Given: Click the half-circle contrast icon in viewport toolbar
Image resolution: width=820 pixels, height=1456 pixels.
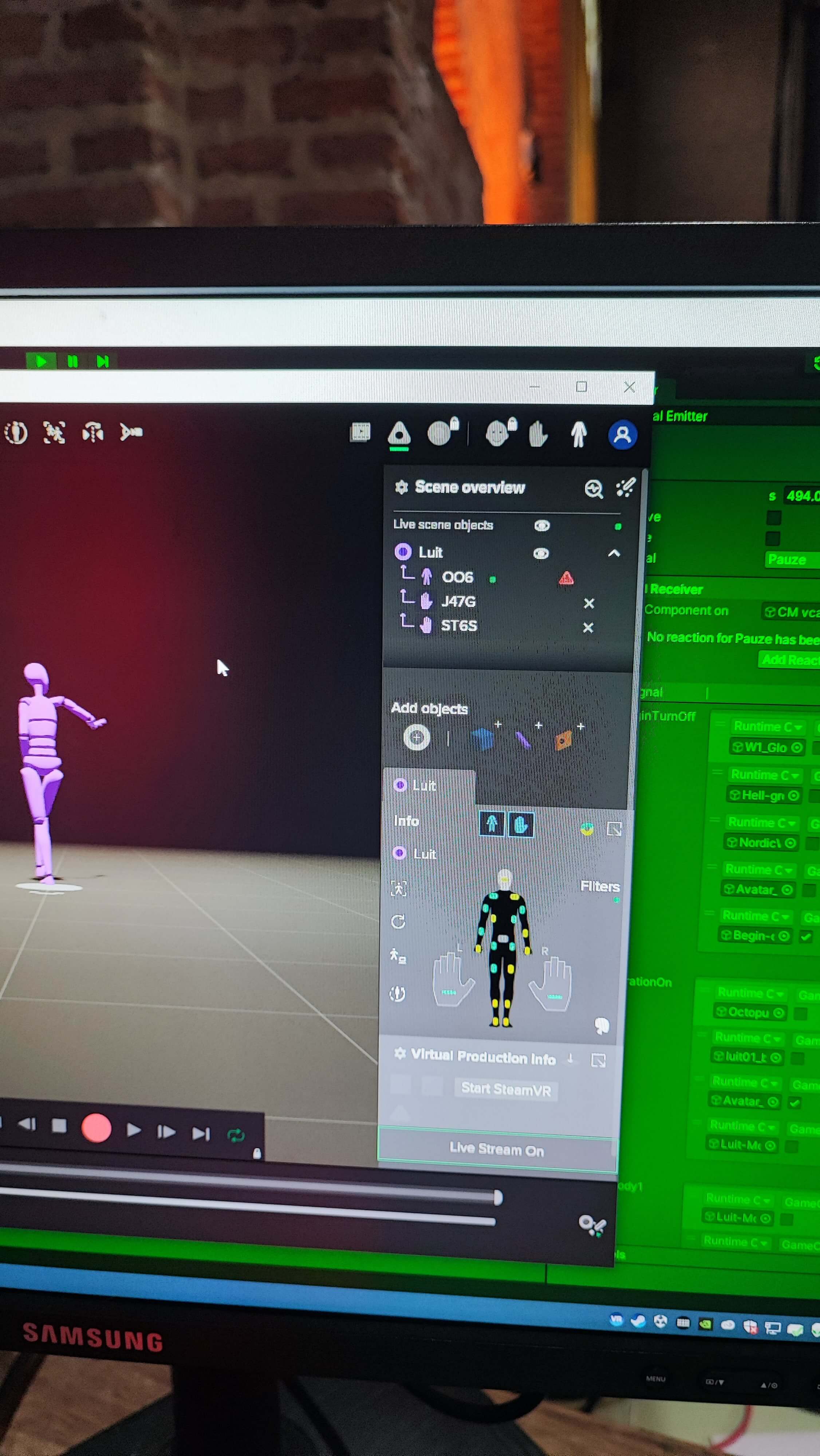Looking at the screenshot, I should 16,432.
